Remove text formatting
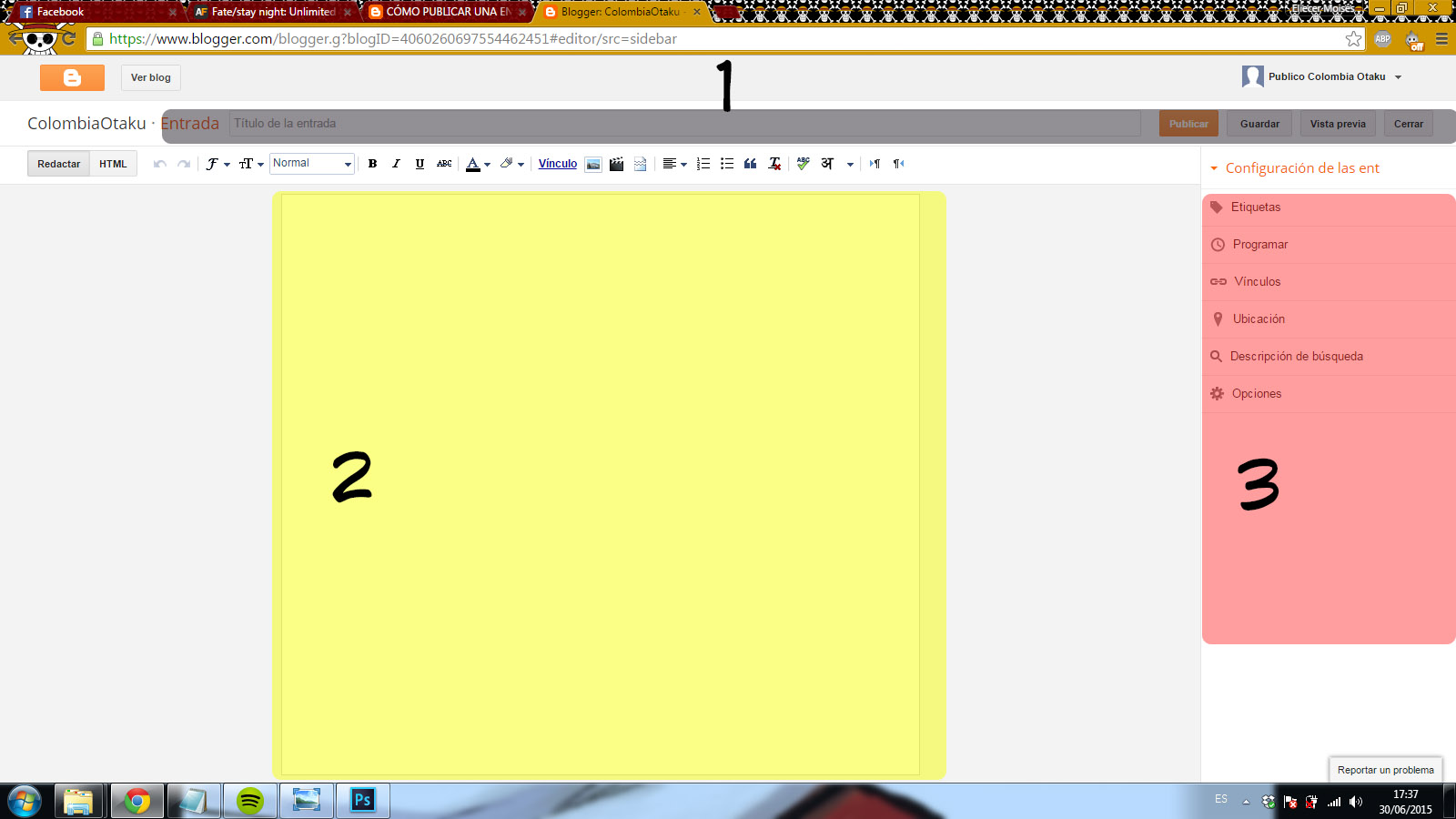The image size is (1456, 819). 774,164
